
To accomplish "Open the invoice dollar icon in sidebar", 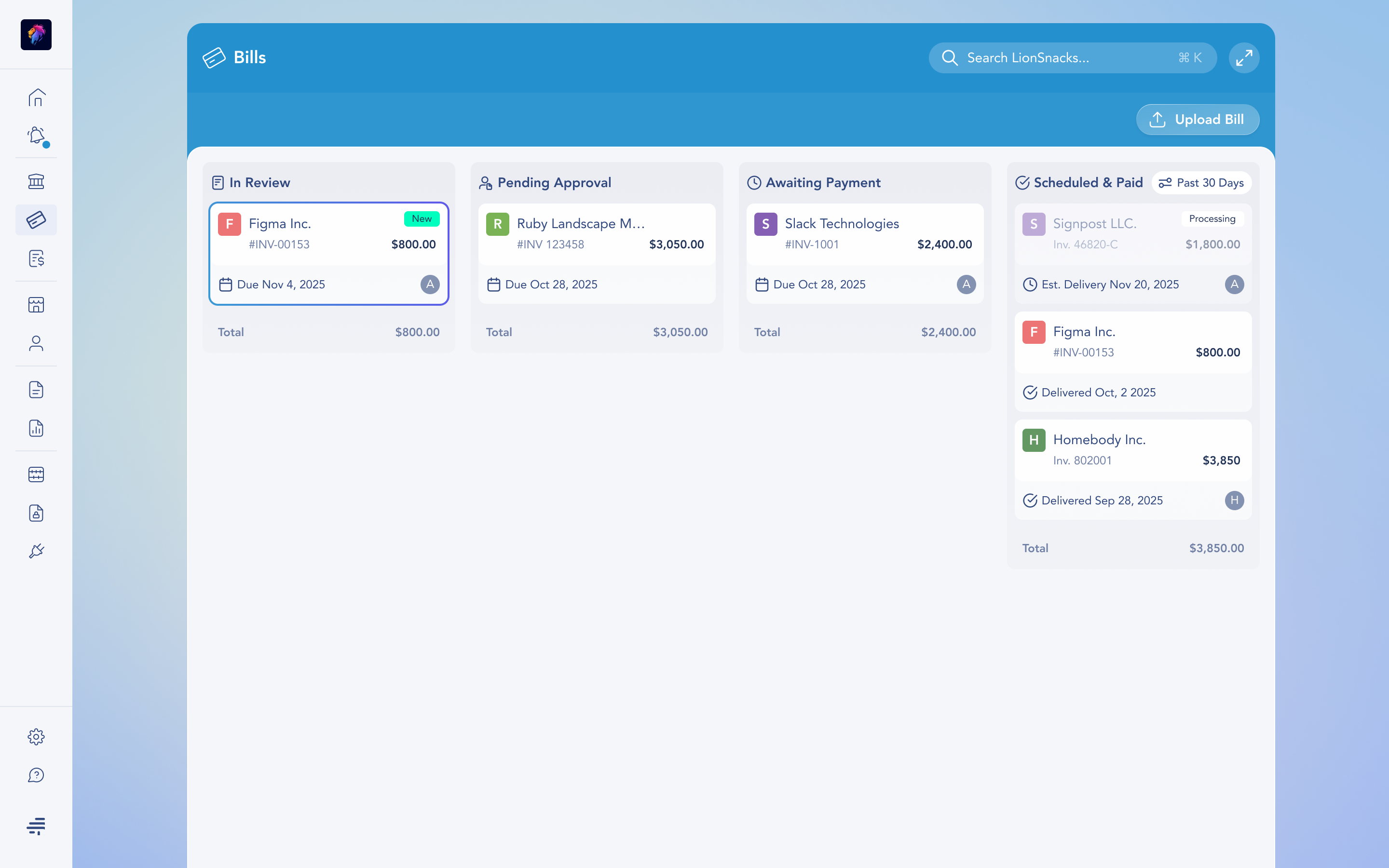I will pyautogui.click(x=36, y=258).
